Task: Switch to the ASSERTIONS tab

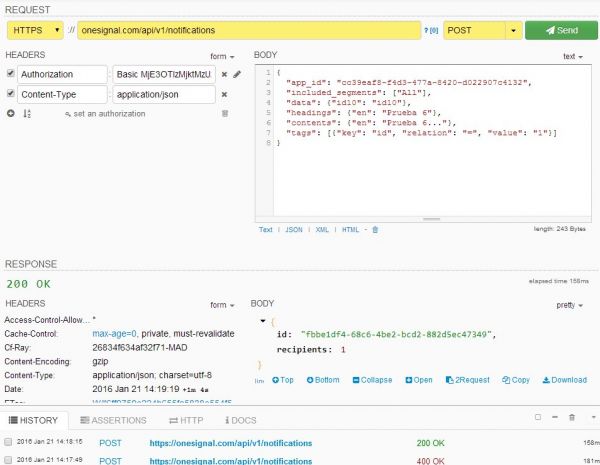Action: 113,420
